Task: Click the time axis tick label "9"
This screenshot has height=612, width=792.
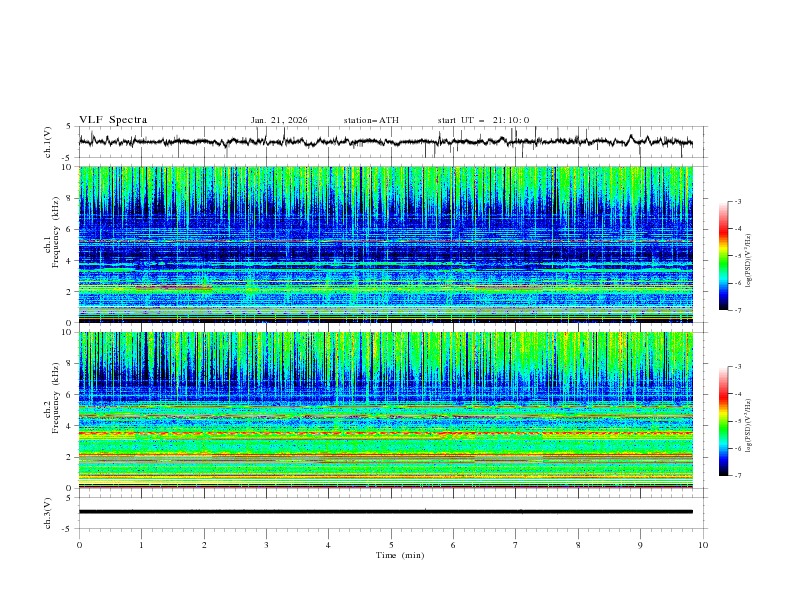Action: (640, 545)
